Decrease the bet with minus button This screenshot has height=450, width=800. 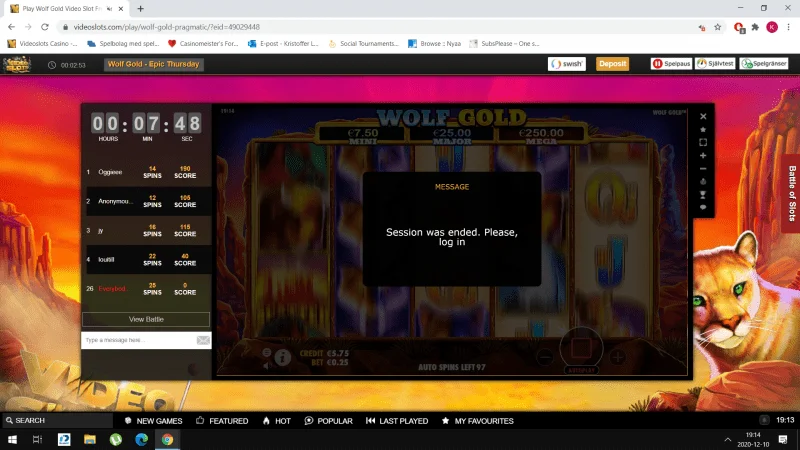tap(545, 357)
